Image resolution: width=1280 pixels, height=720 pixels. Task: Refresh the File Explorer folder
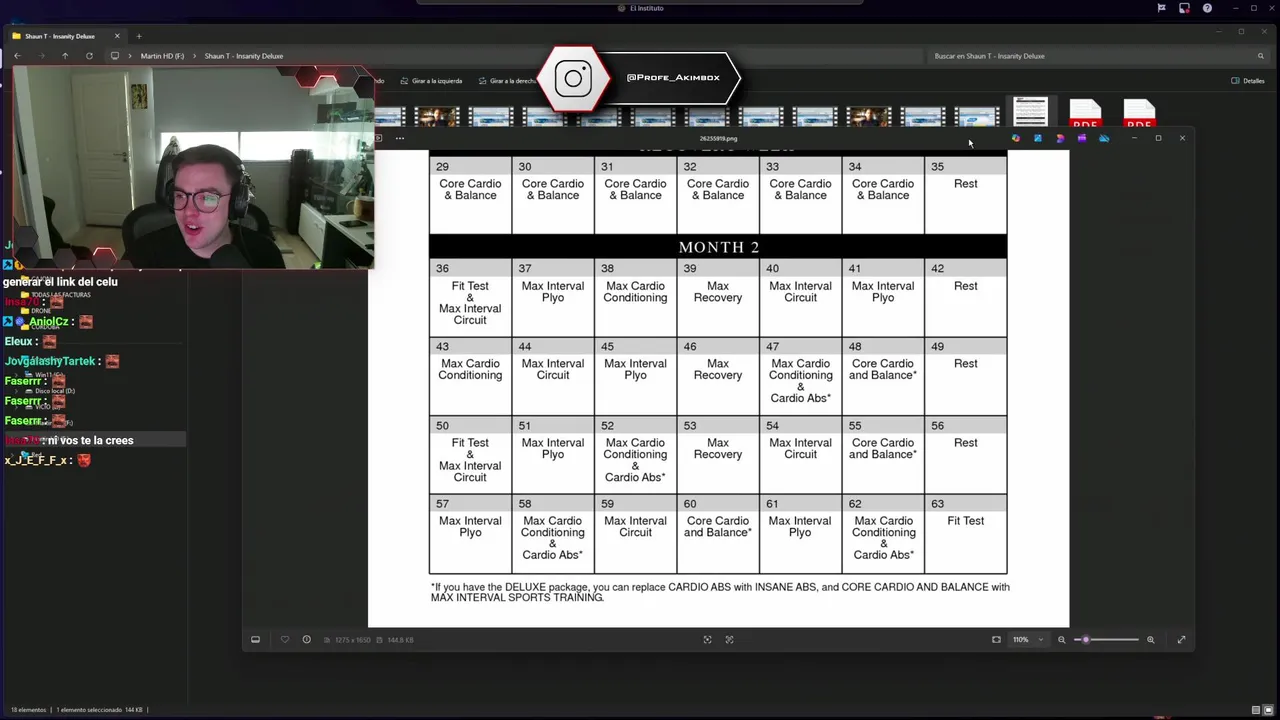click(x=89, y=56)
